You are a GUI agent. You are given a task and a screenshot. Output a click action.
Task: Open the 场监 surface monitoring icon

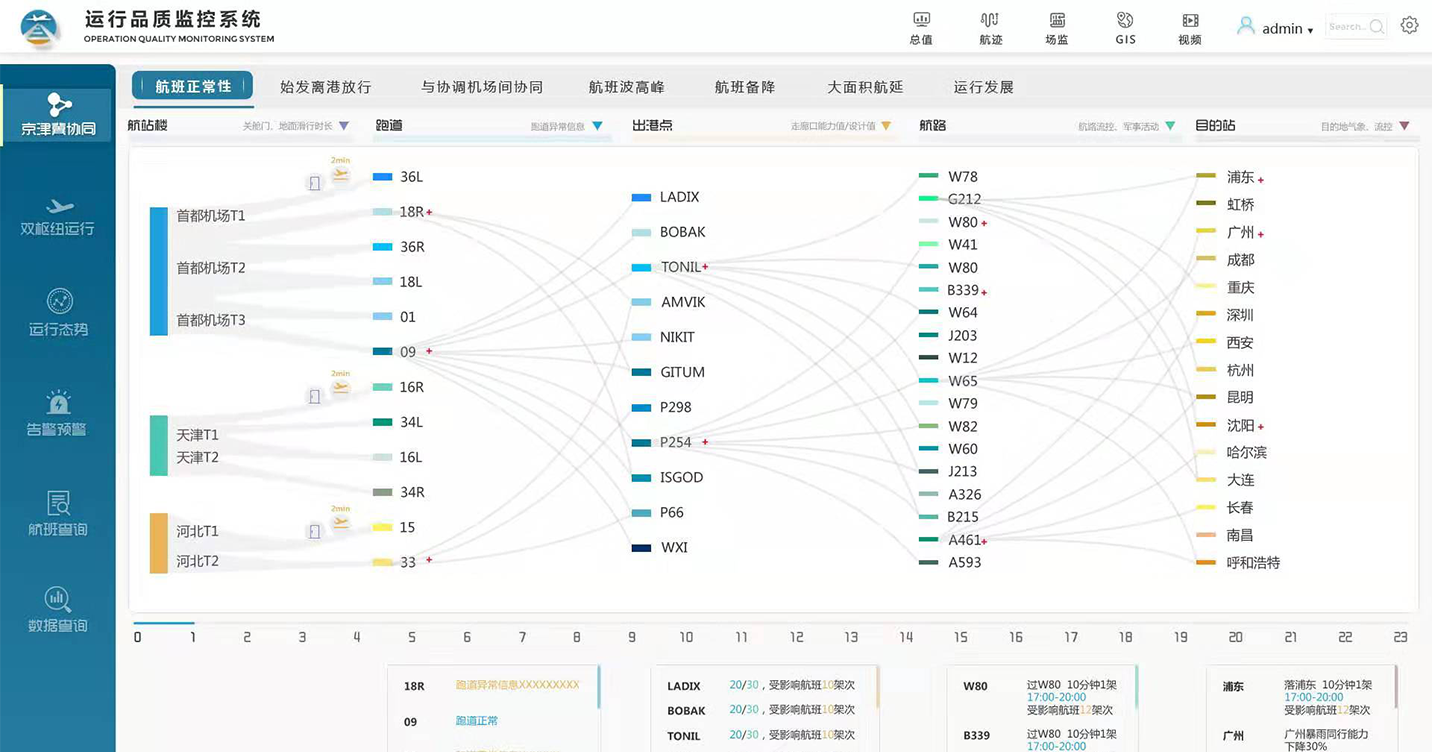pos(1056,27)
